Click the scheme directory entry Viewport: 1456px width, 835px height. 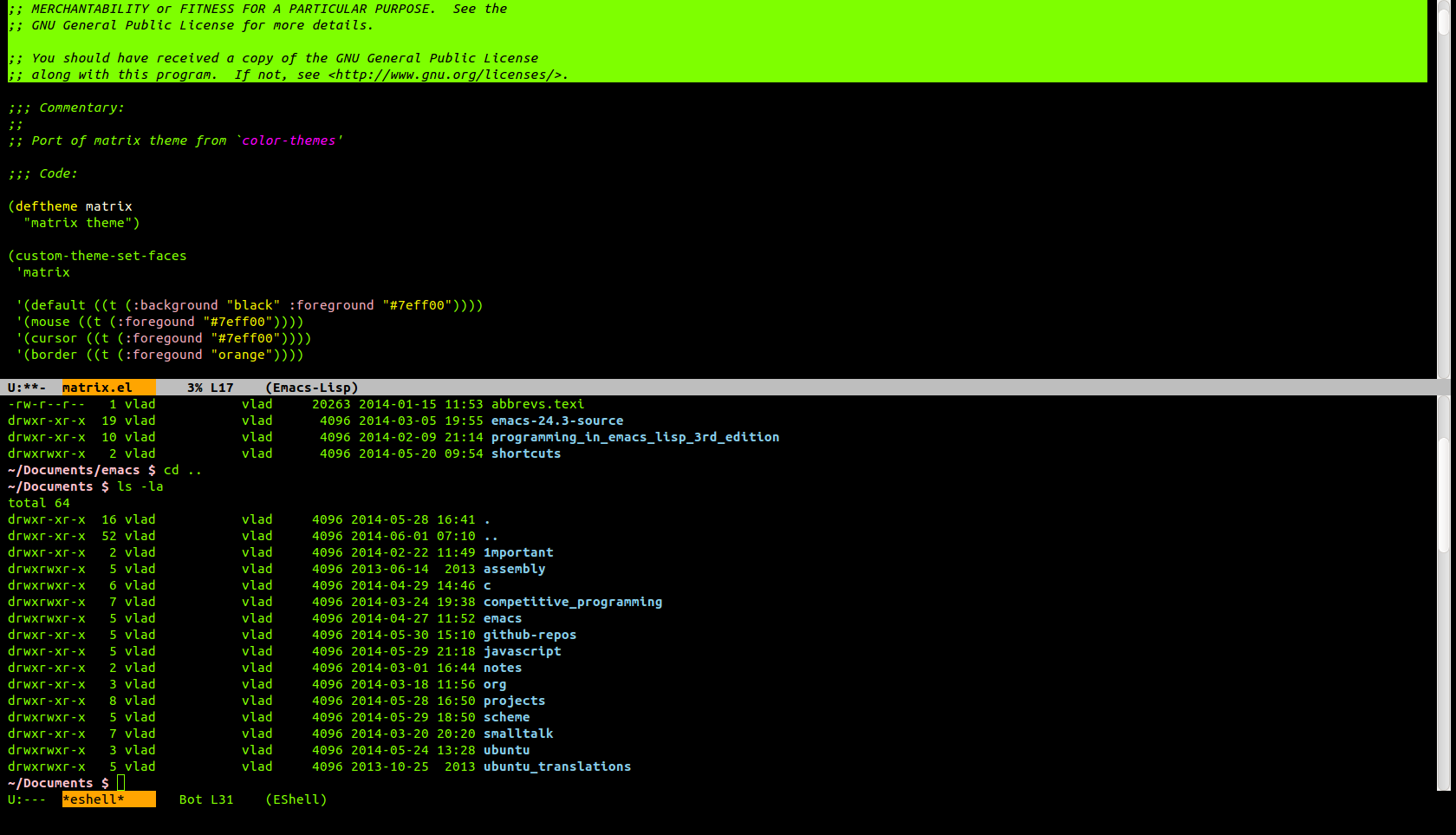(x=507, y=717)
